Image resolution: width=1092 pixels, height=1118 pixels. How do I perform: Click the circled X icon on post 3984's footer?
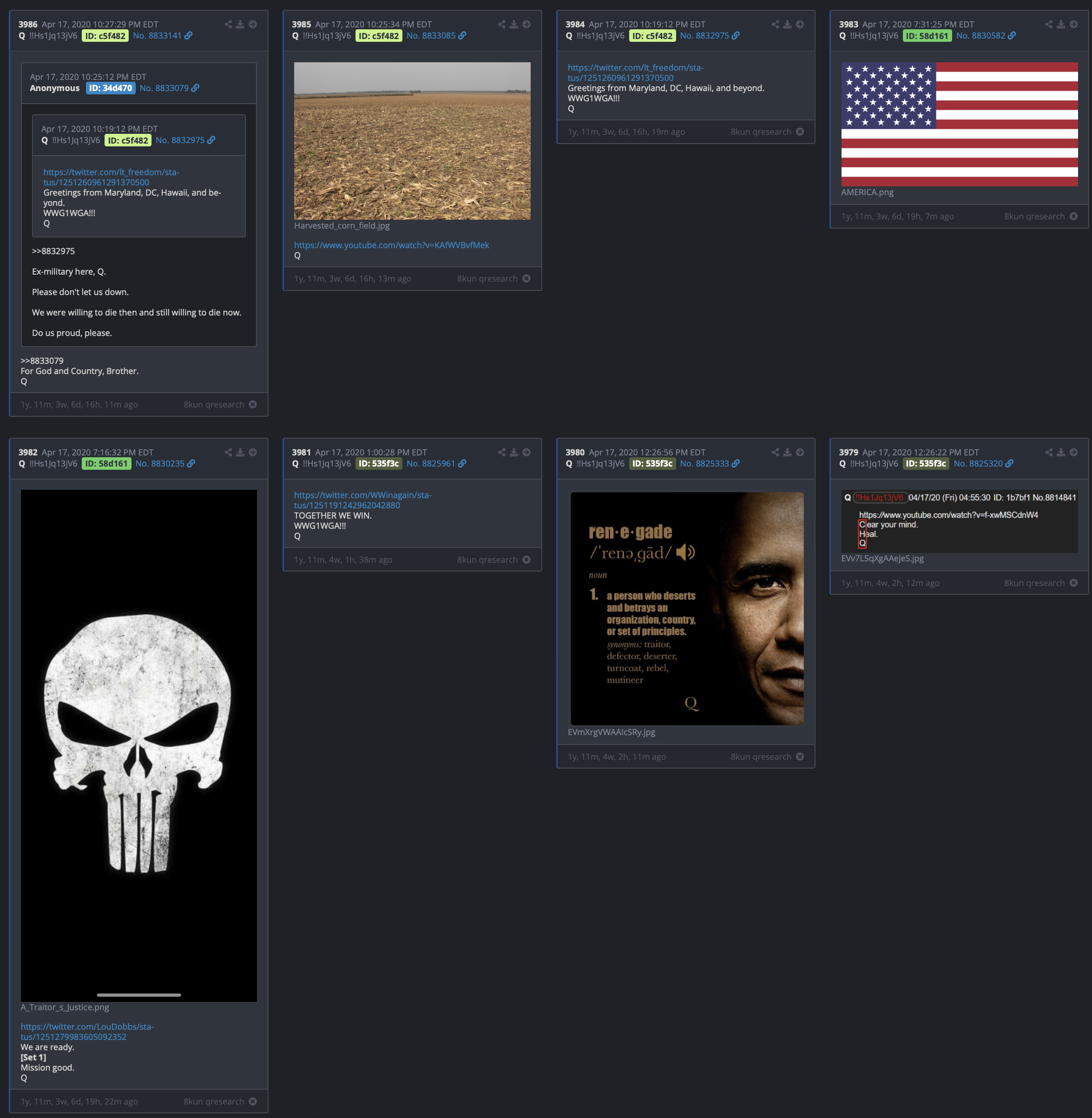pos(800,132)
